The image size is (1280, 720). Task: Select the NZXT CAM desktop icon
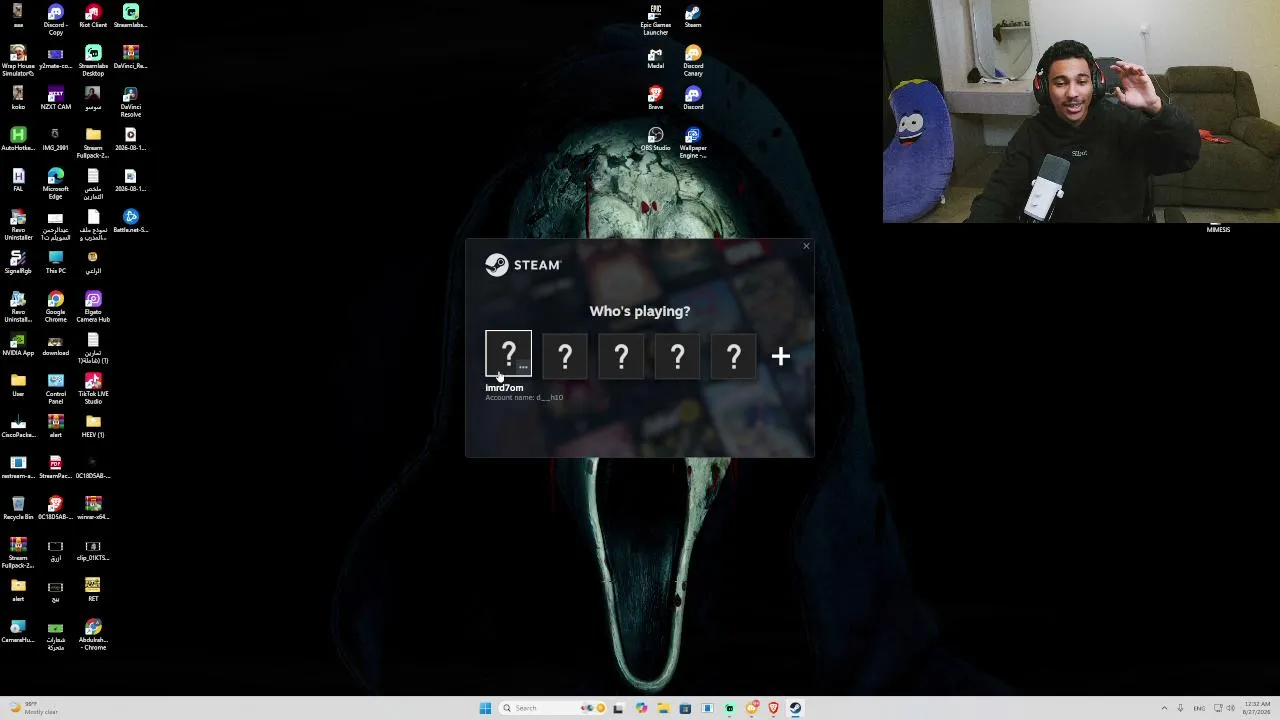coord(55,98)
